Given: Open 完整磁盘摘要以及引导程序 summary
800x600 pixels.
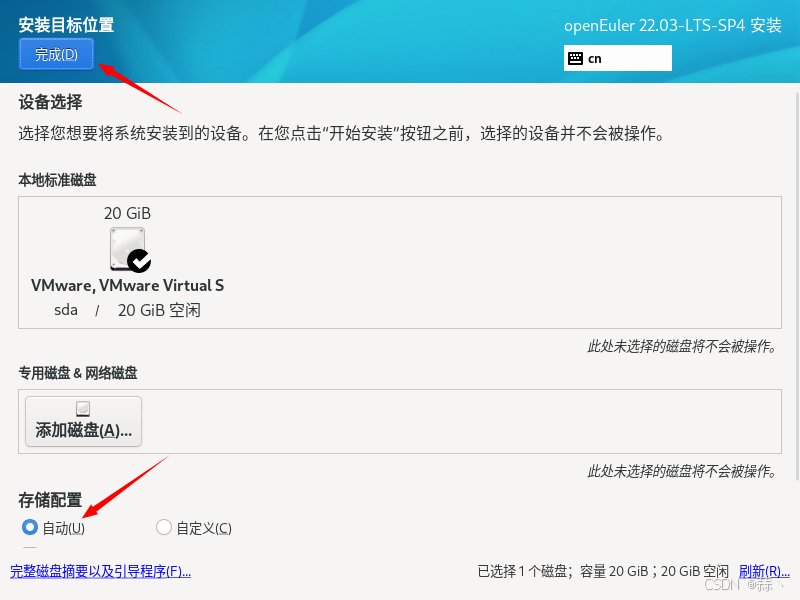Looking at the screenshot, I should coord(100,571).
